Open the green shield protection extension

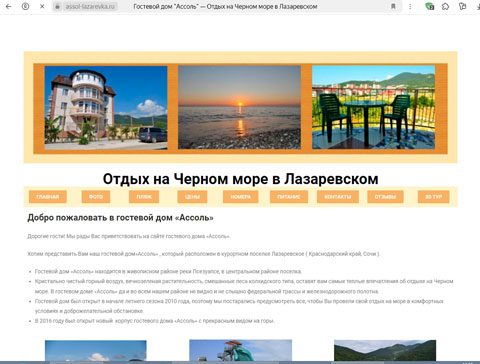pyautogui.click(x=430, y=6)
